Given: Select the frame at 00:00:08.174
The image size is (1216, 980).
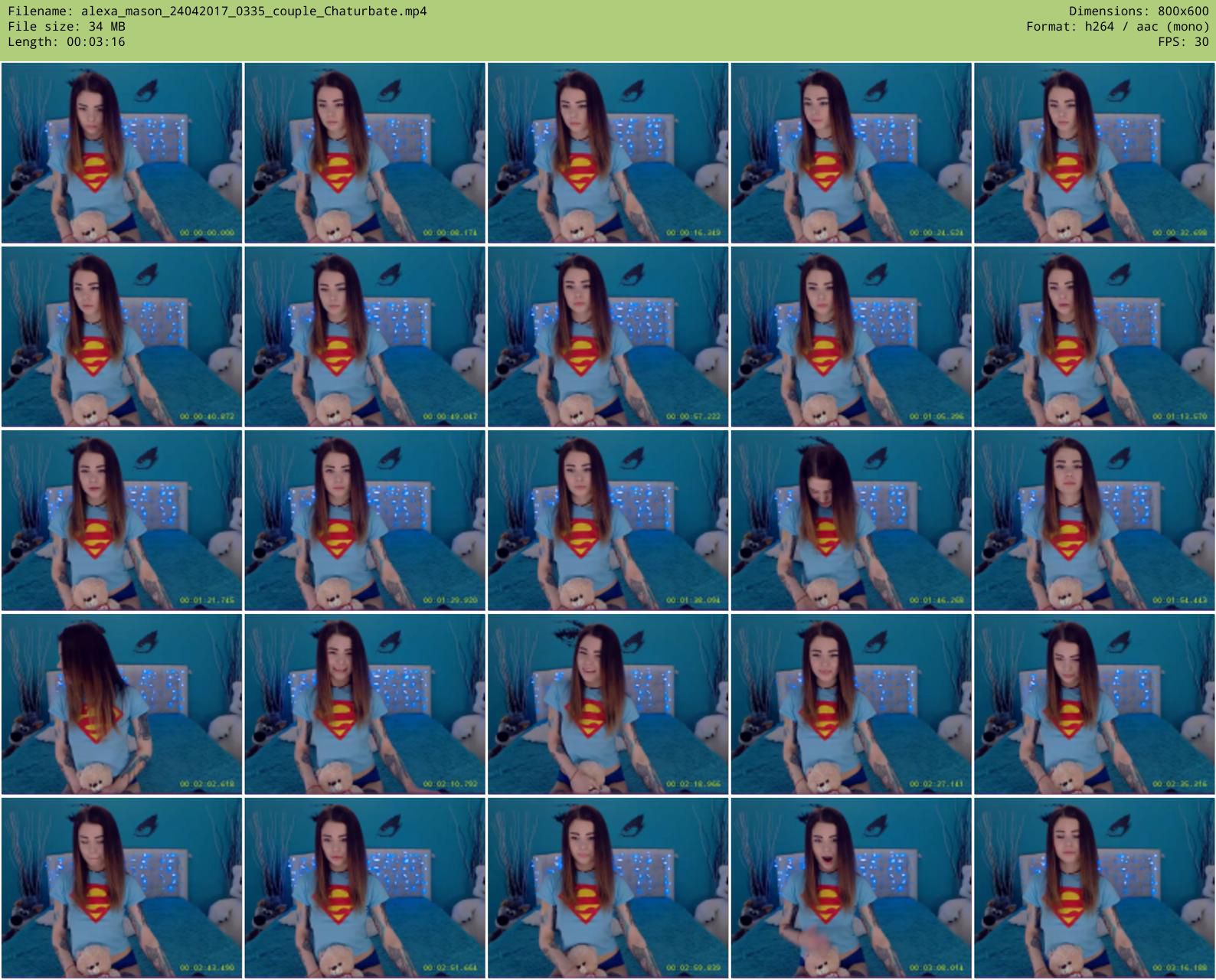Looking at the screenshot, I should 365,153.
